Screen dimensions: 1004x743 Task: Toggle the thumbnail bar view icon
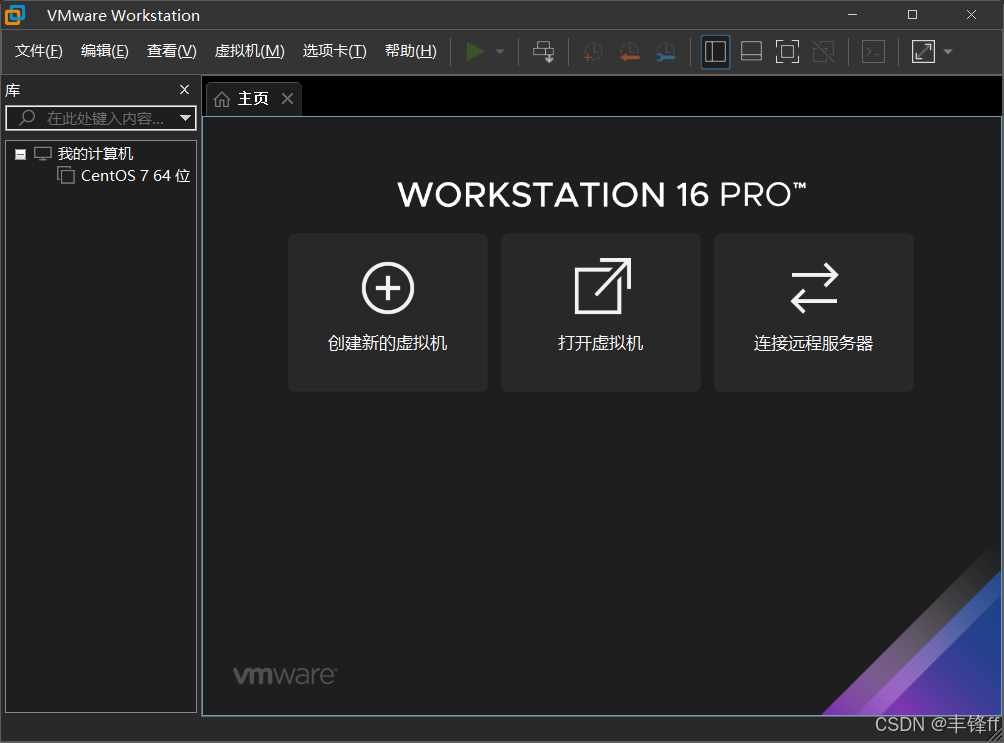point(751,52)
